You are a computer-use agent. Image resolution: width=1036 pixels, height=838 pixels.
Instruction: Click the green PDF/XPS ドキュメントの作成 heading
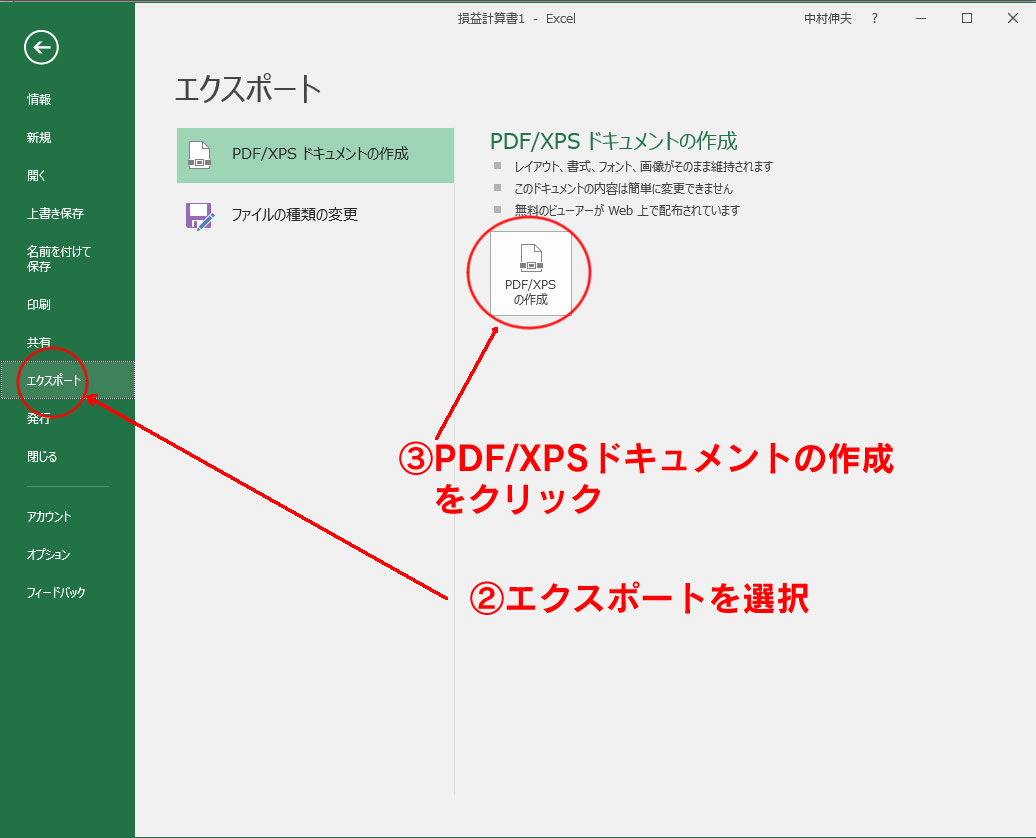[x=614, y=141]
